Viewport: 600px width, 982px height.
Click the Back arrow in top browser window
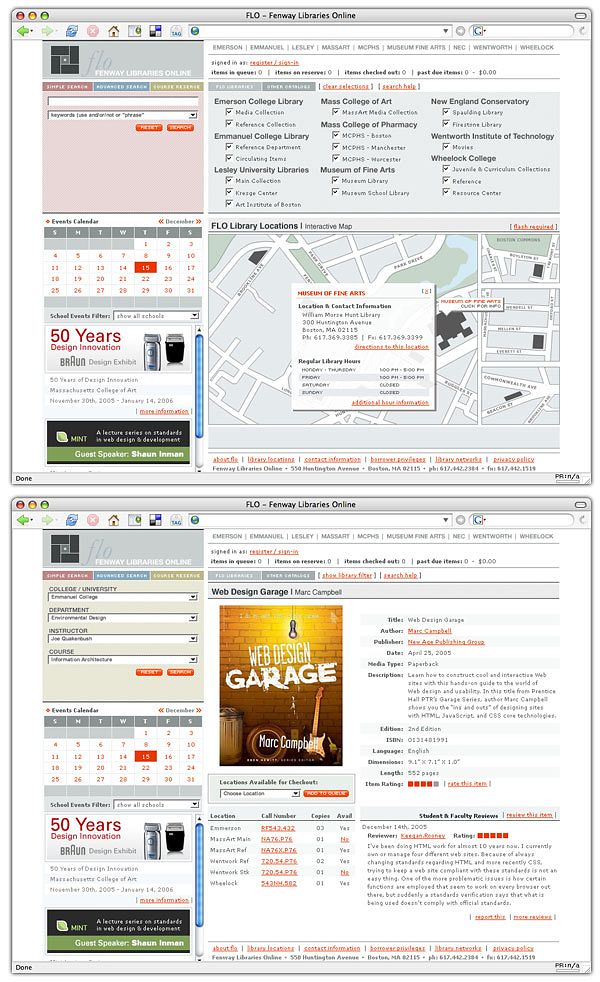(x=24, y=31)
